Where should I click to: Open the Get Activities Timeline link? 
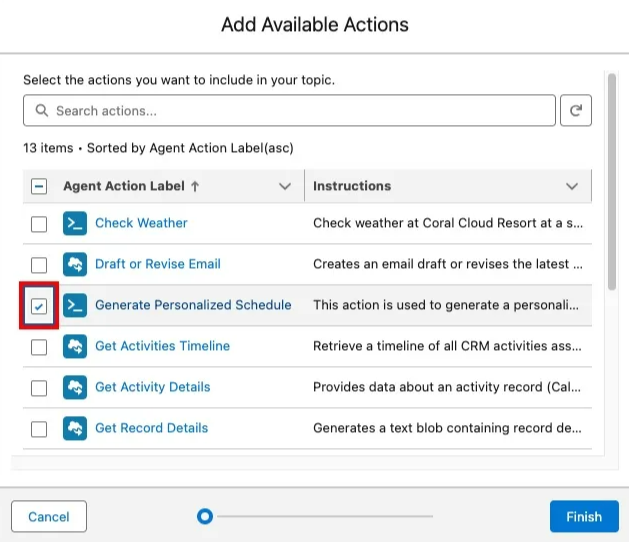click(x=162, y=346)
